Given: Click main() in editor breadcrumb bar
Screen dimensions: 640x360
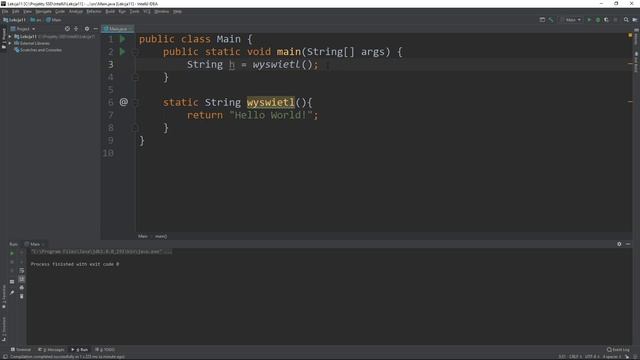Looking at the screenshot, I should [161, 236].
